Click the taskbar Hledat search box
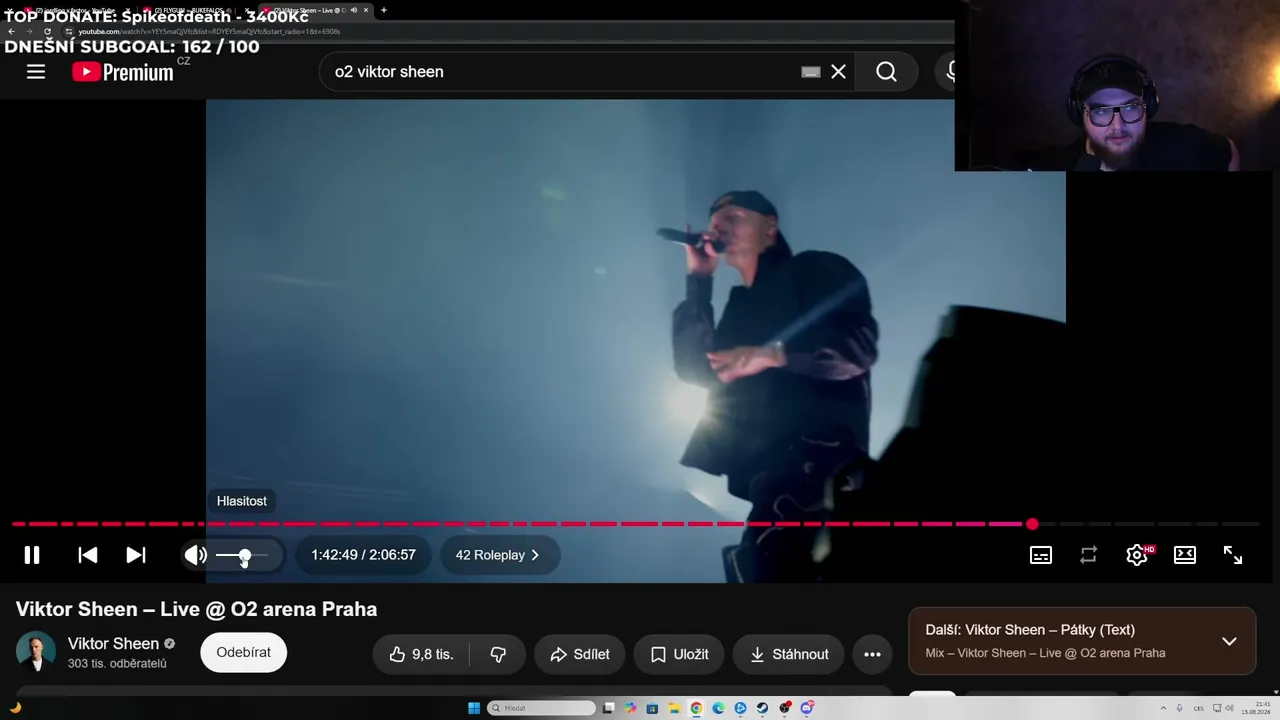 (x=541, y=708)
